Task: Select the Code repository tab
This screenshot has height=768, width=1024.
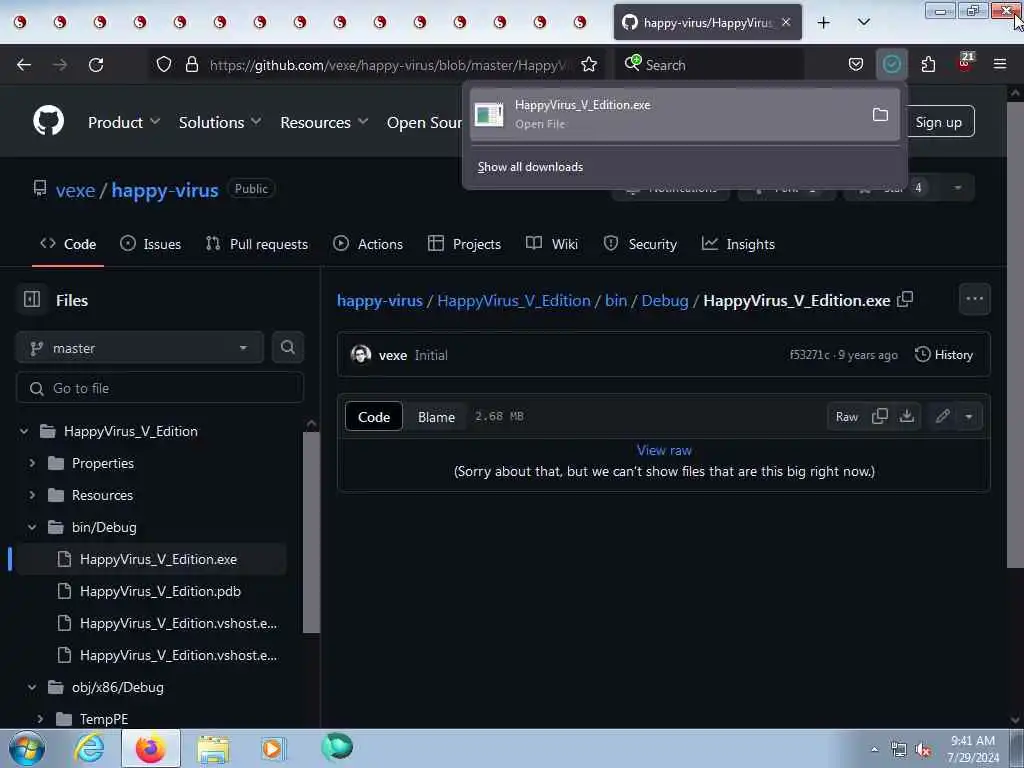Action: (68, 244)
